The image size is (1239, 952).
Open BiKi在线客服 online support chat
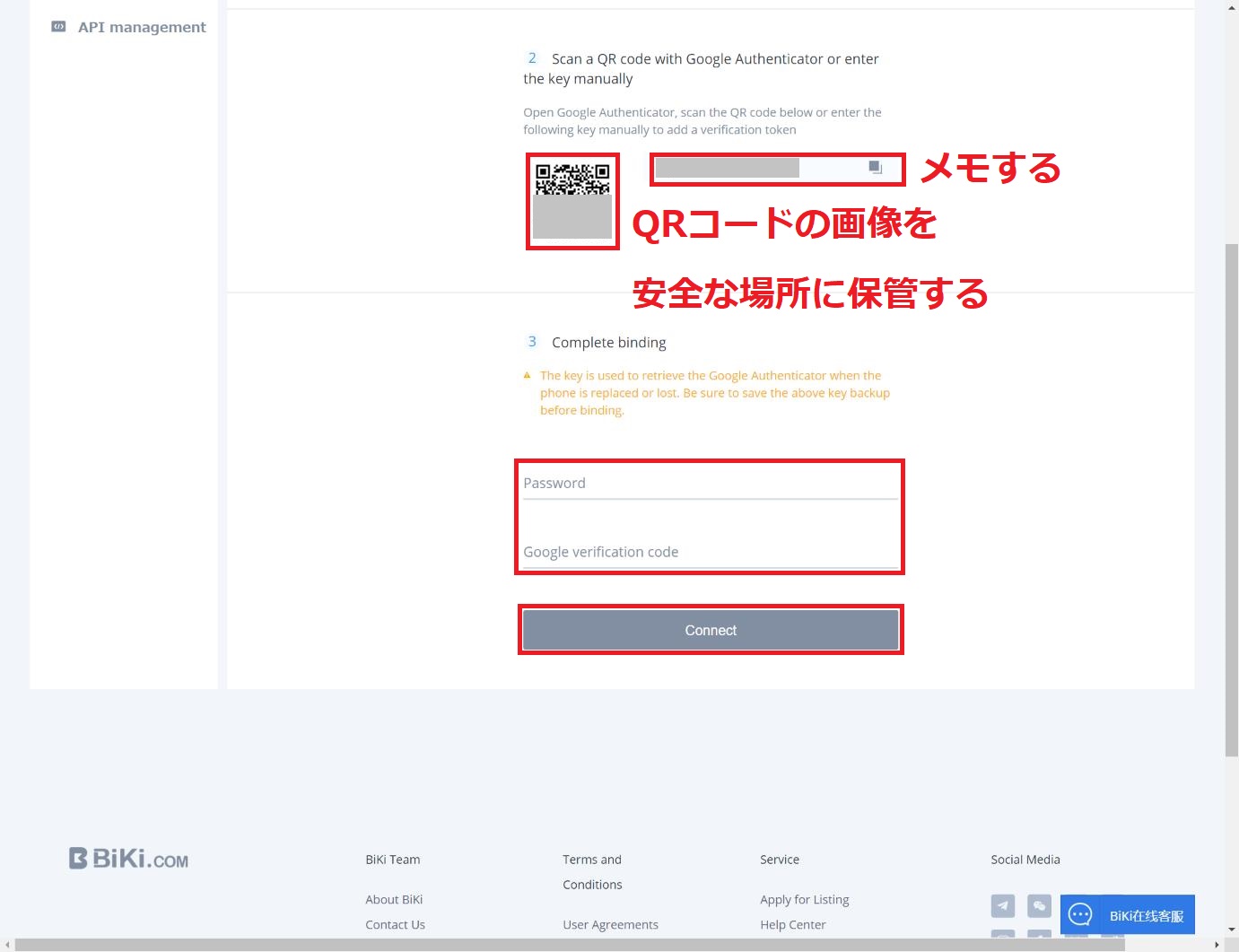(x=1128, y=914)
